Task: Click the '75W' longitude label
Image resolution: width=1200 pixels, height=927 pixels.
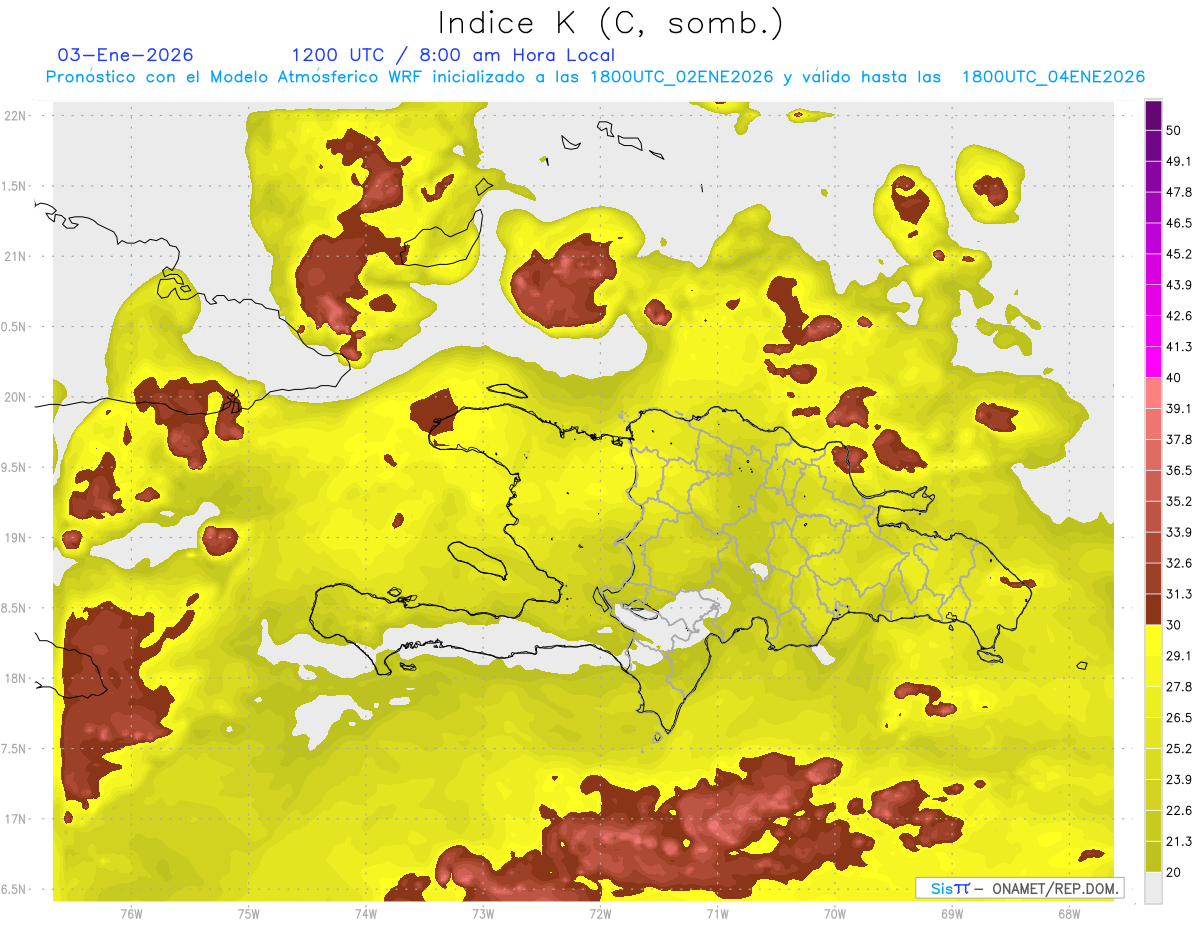Action: (249, 914)
